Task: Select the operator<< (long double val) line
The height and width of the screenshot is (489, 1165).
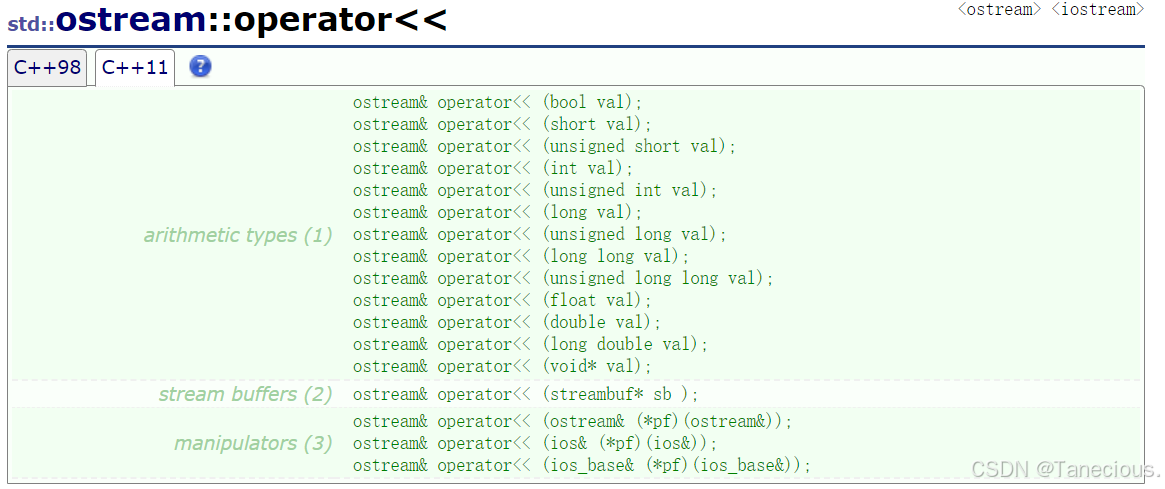Action: [x=530, y=345]
